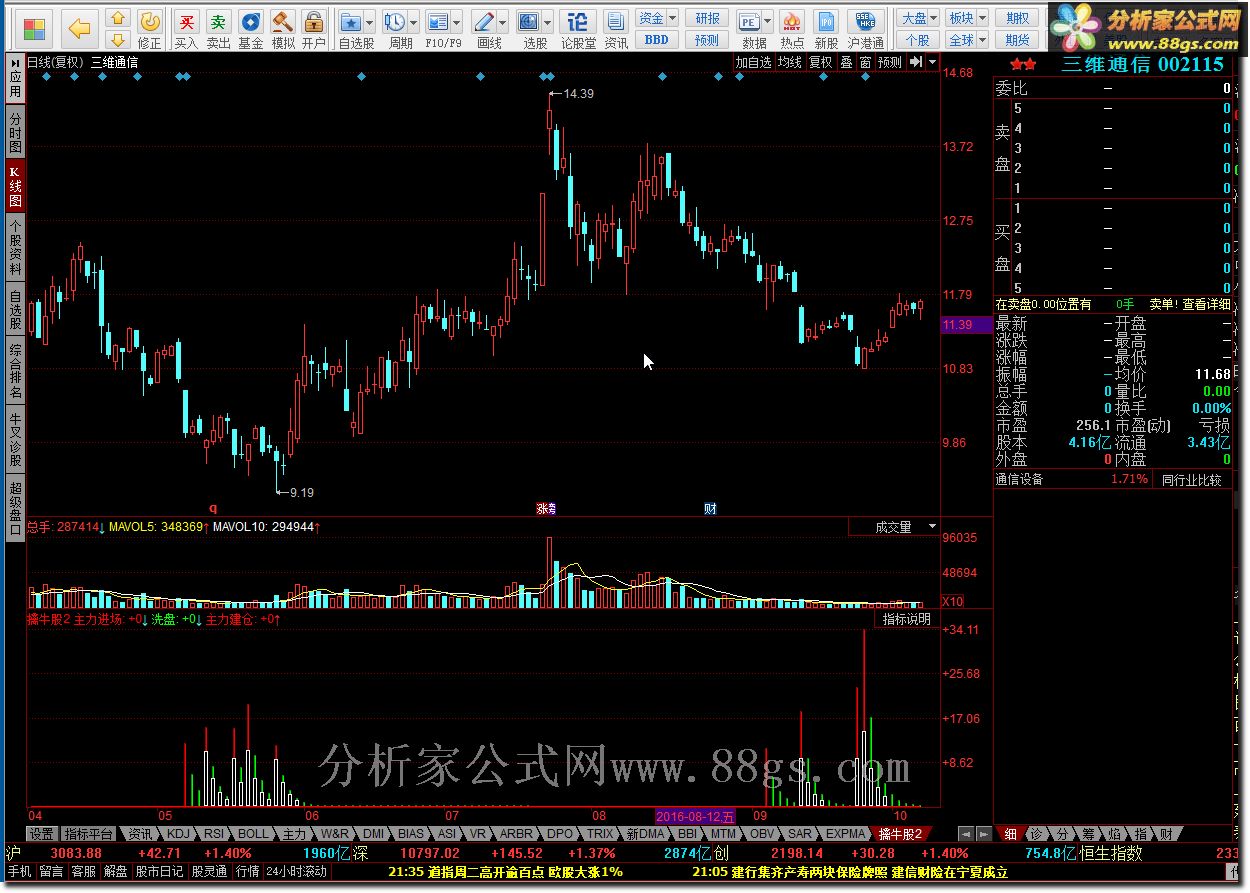
Task: Open 股市日记 in the status bar
Action: point(160,871)
